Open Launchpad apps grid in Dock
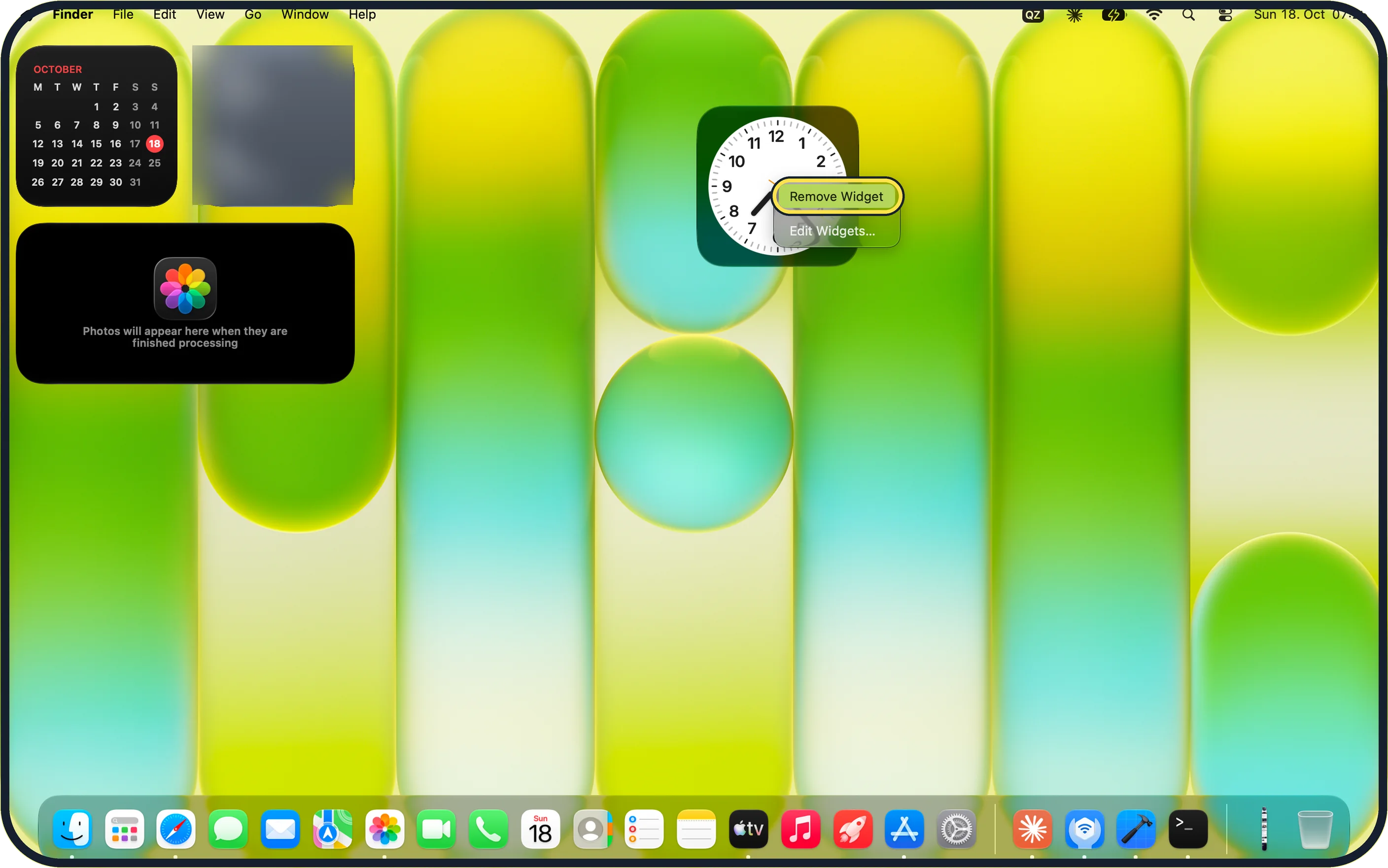1388x868 pixels. tap(124, 829)
